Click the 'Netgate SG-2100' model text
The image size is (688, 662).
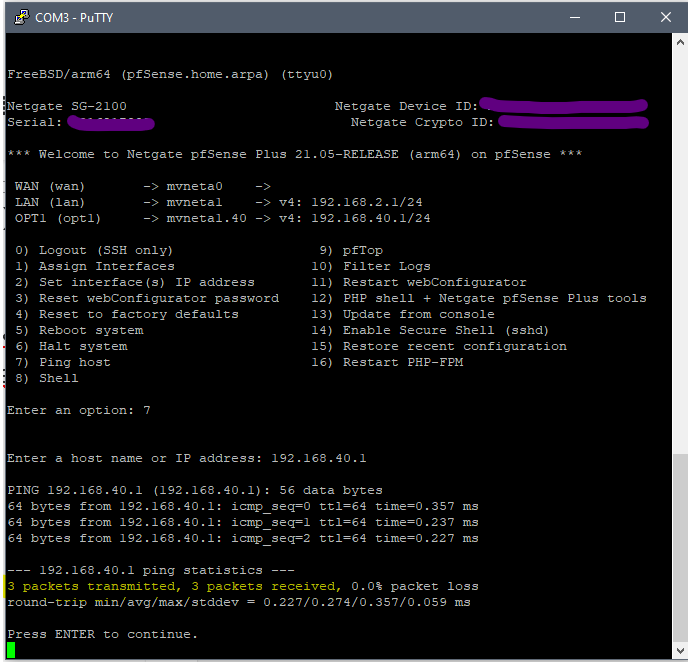point(66,106)
